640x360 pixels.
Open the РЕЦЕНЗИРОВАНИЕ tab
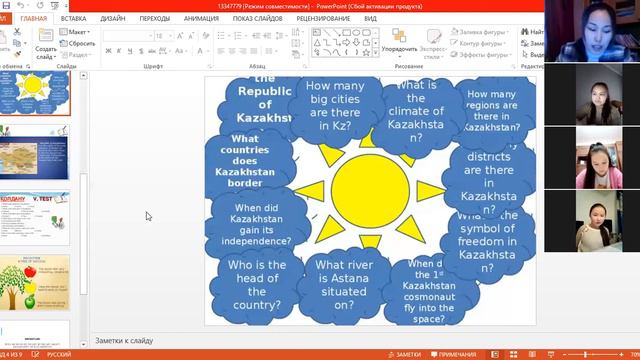(323, 18)
